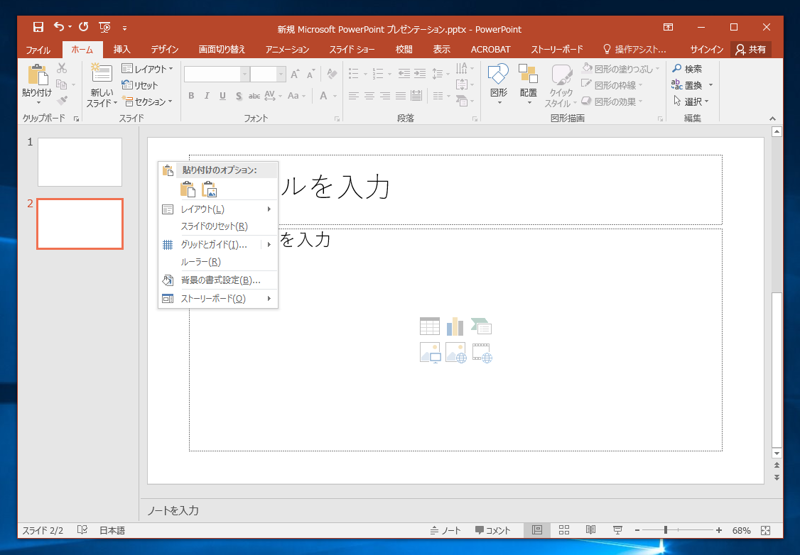Open the Section (セクション) dropdown

pos(147,101)
